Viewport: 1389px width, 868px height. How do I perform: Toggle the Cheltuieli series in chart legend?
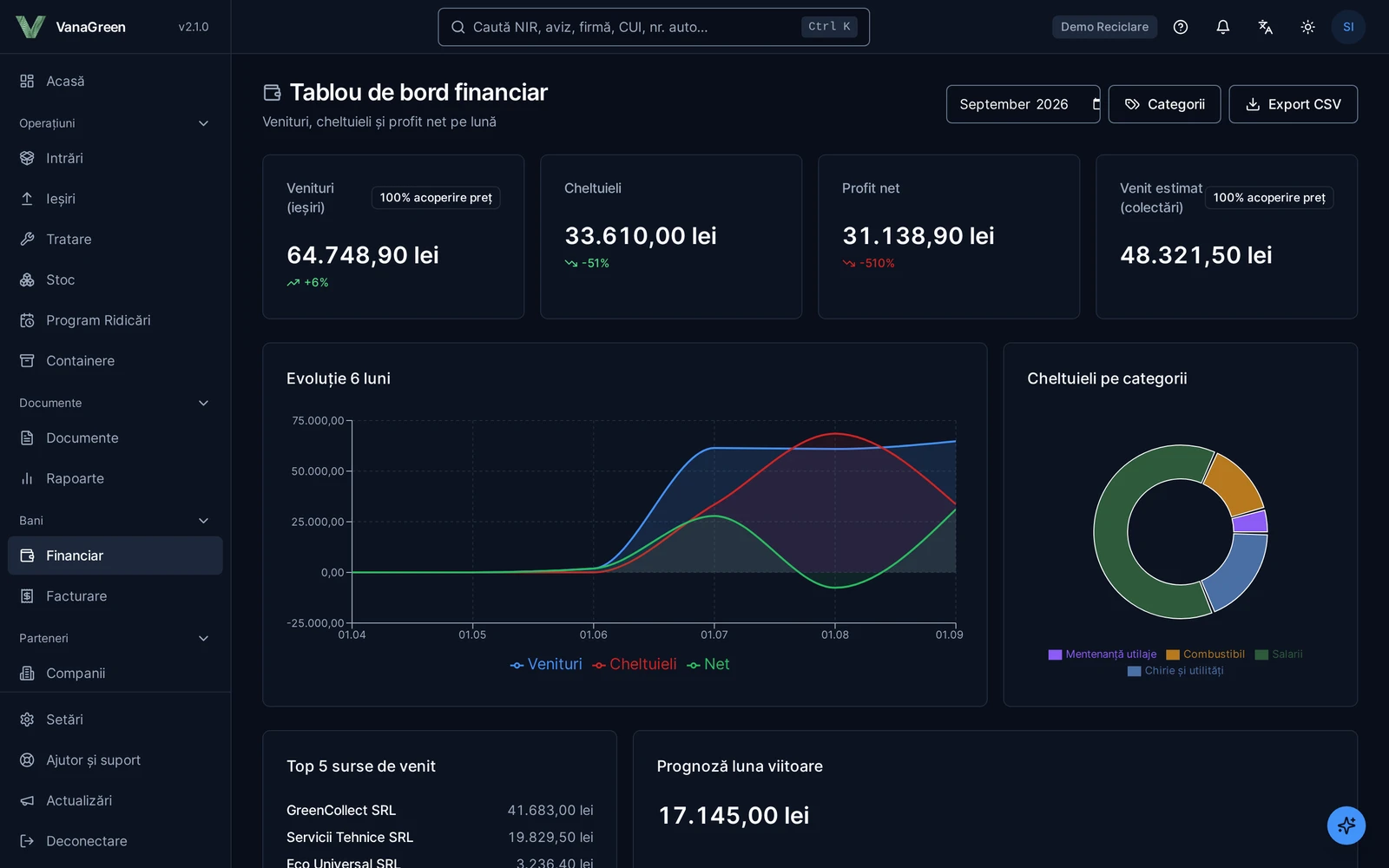(x=635, y=664)
